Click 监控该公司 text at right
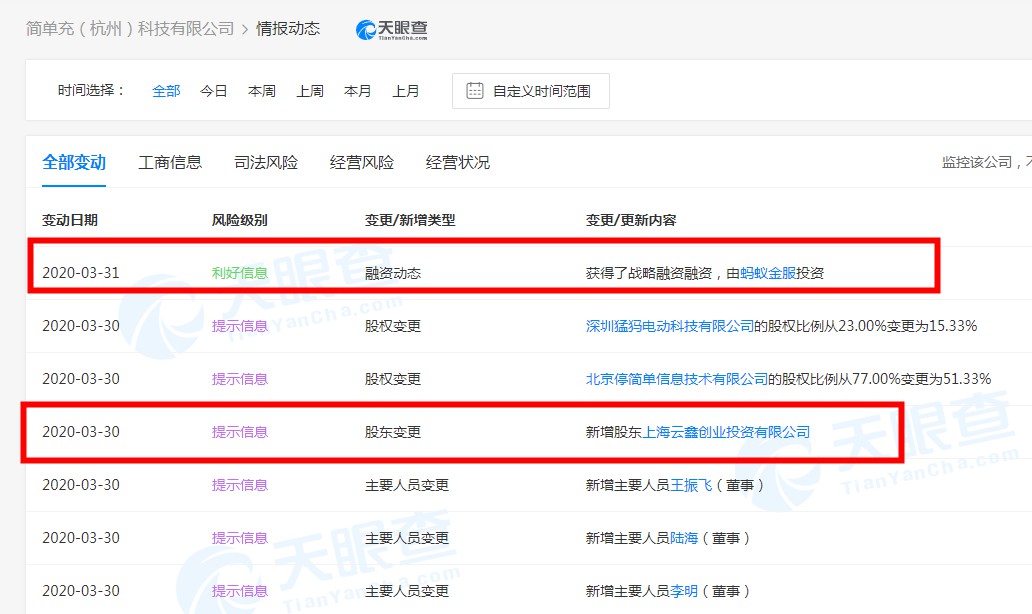Image resolution: width=1032 pixels, height=614 pixels. pos(977,163)
